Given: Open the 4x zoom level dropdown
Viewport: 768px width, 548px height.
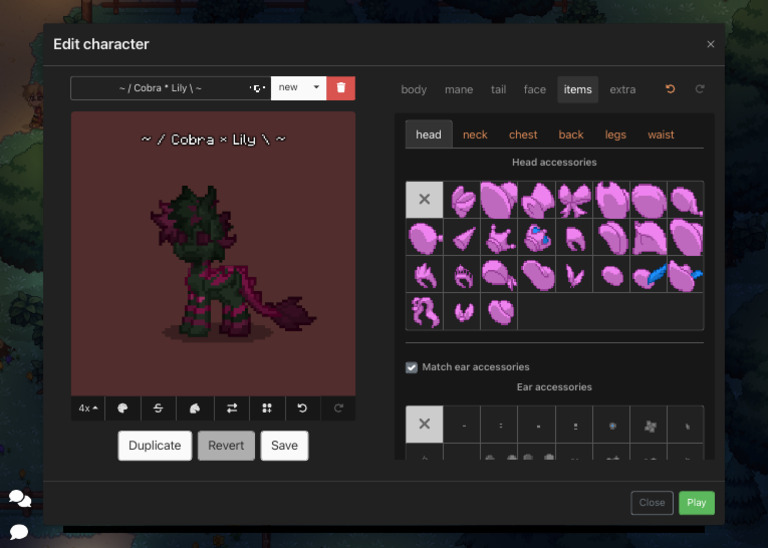Looking at the screenshot, I should click(x=88, y=408).
